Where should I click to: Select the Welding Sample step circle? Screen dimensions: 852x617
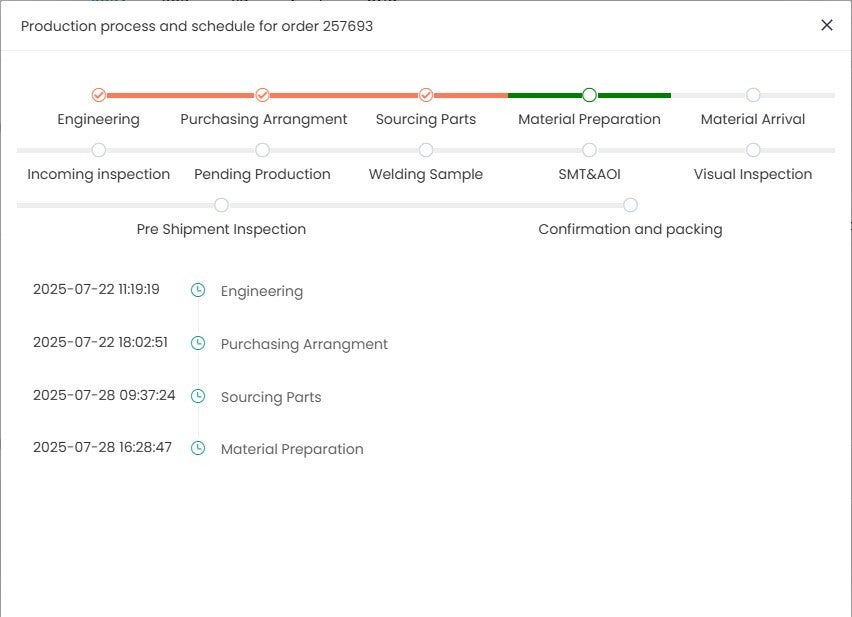pos(426,150)
